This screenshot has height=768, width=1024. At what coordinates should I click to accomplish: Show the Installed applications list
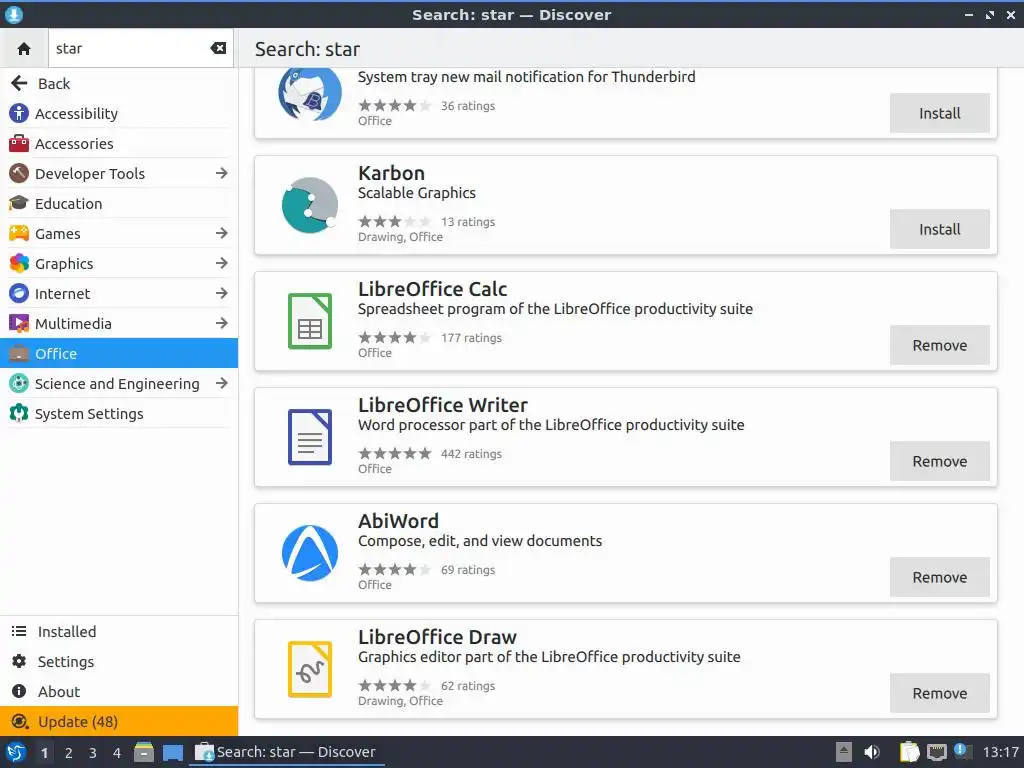[119, 632]
